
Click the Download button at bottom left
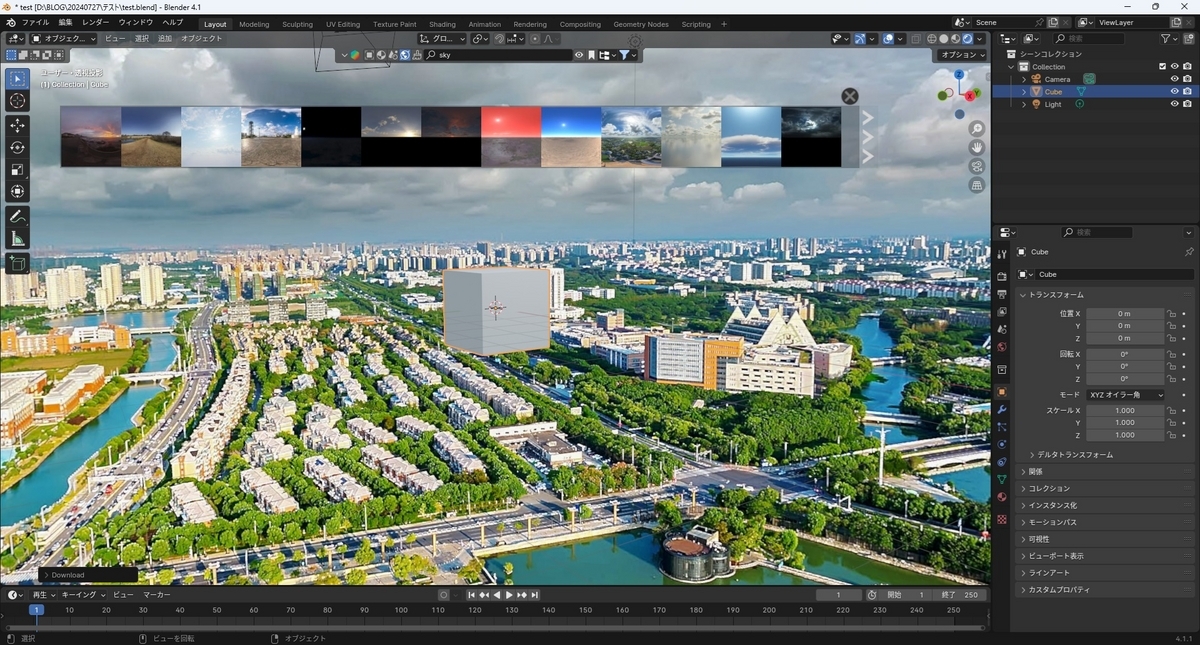tap(88, 575)
